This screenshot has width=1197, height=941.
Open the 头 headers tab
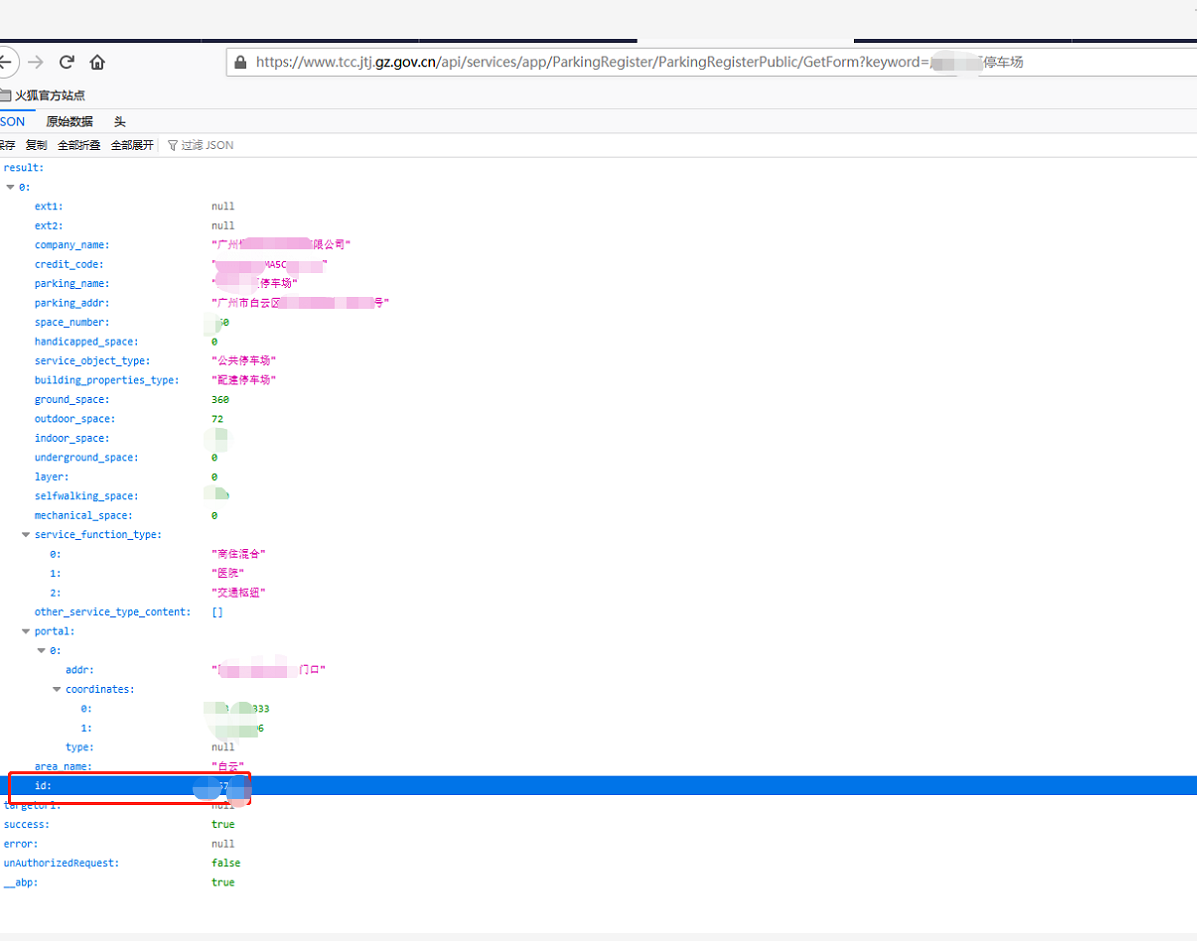coord(119,121)
